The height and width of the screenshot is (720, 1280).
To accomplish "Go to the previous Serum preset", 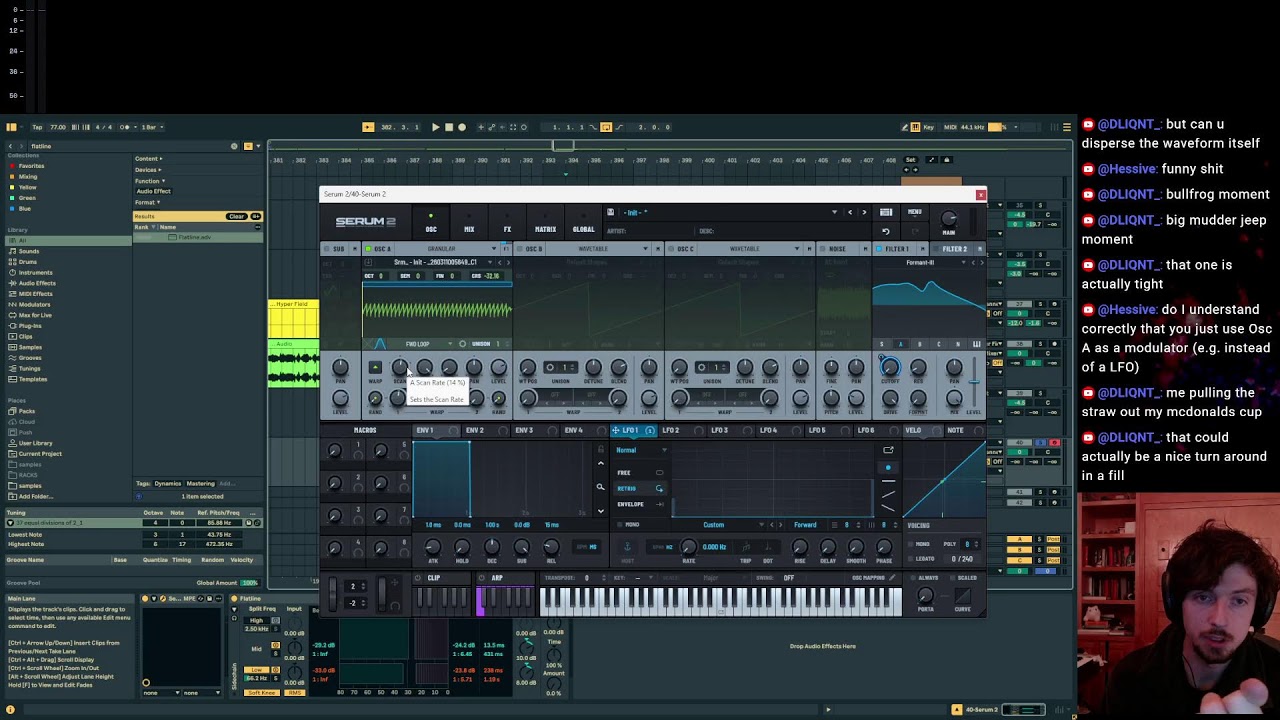I will [x=850, y=212].
